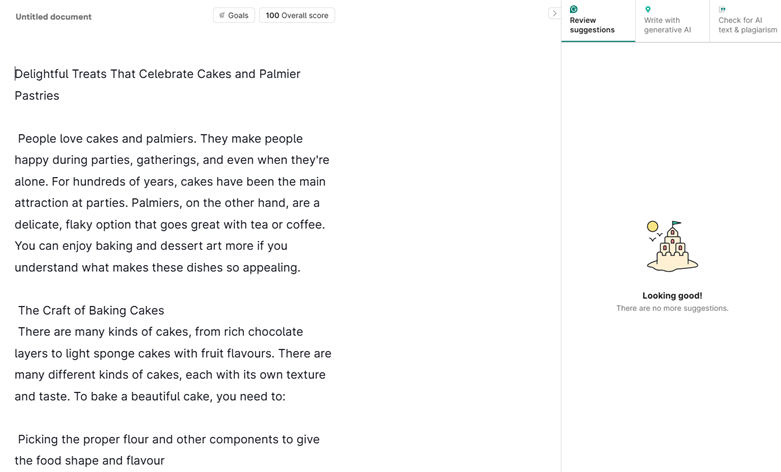Image resolution: width=781 pixels, height=472 pixels.
Task: Click the 'There are no more suggestions' text
Action: (672, 308)
